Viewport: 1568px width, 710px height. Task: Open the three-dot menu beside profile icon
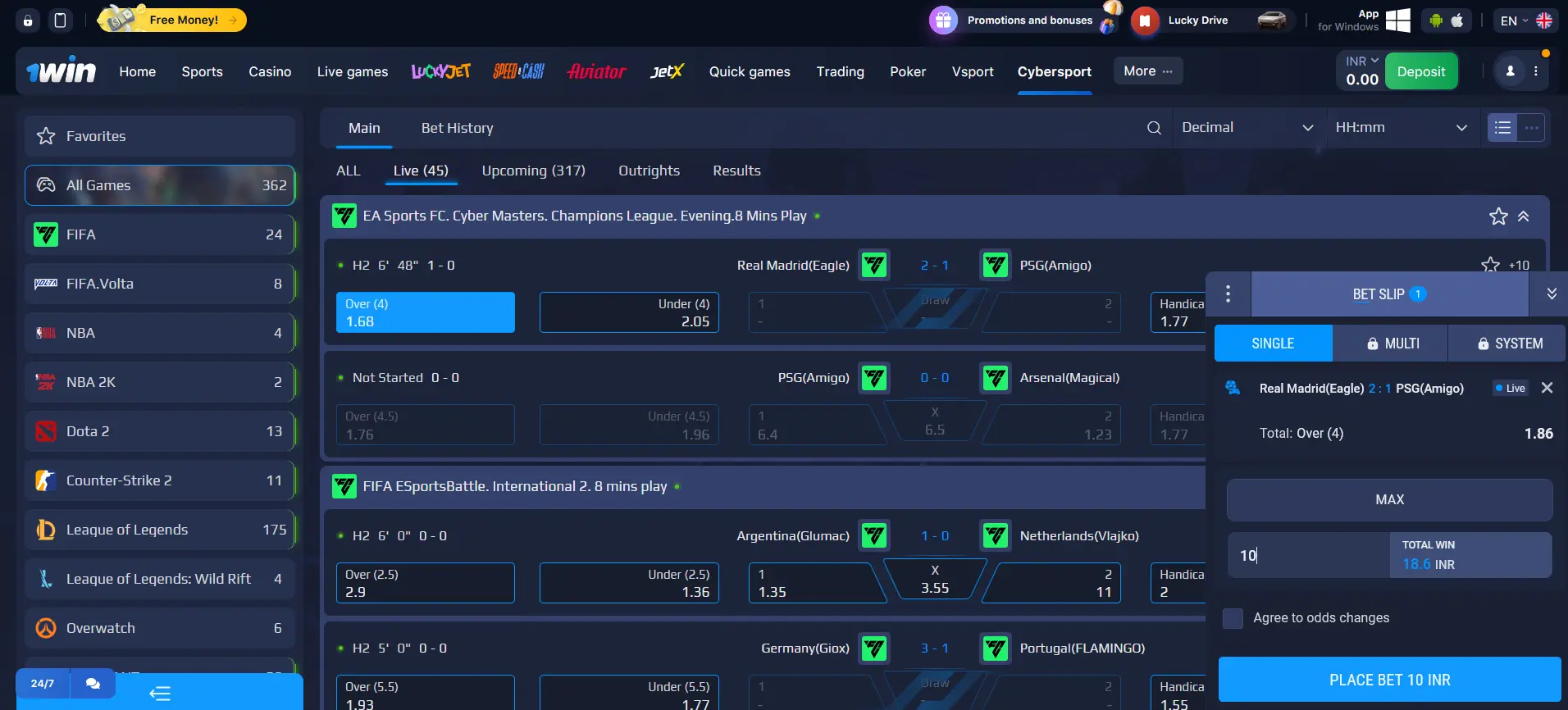[1536, 71]
